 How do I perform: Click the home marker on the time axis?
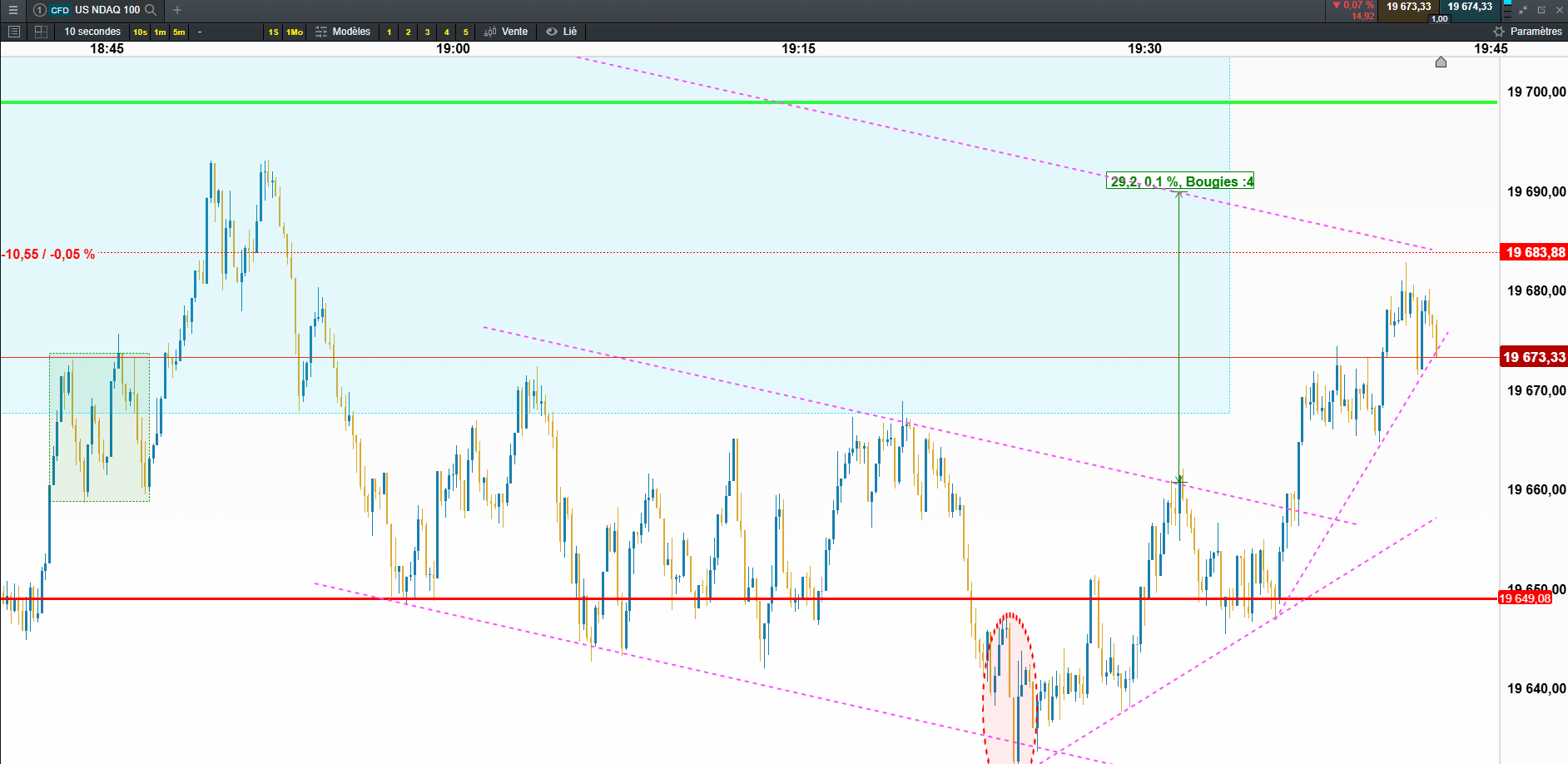[1441, 62]
